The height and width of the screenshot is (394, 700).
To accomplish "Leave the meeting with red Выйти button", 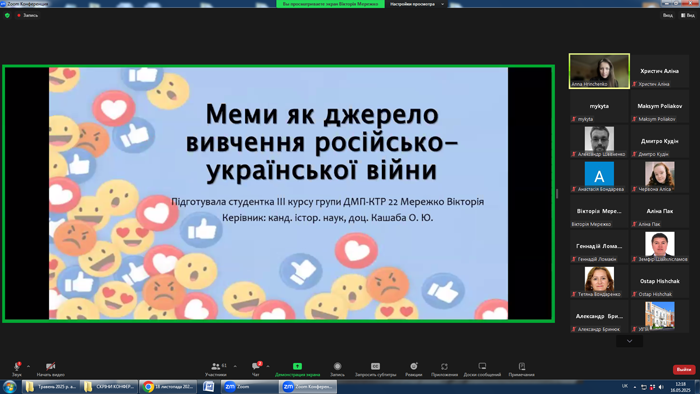I will pos(684,369).
